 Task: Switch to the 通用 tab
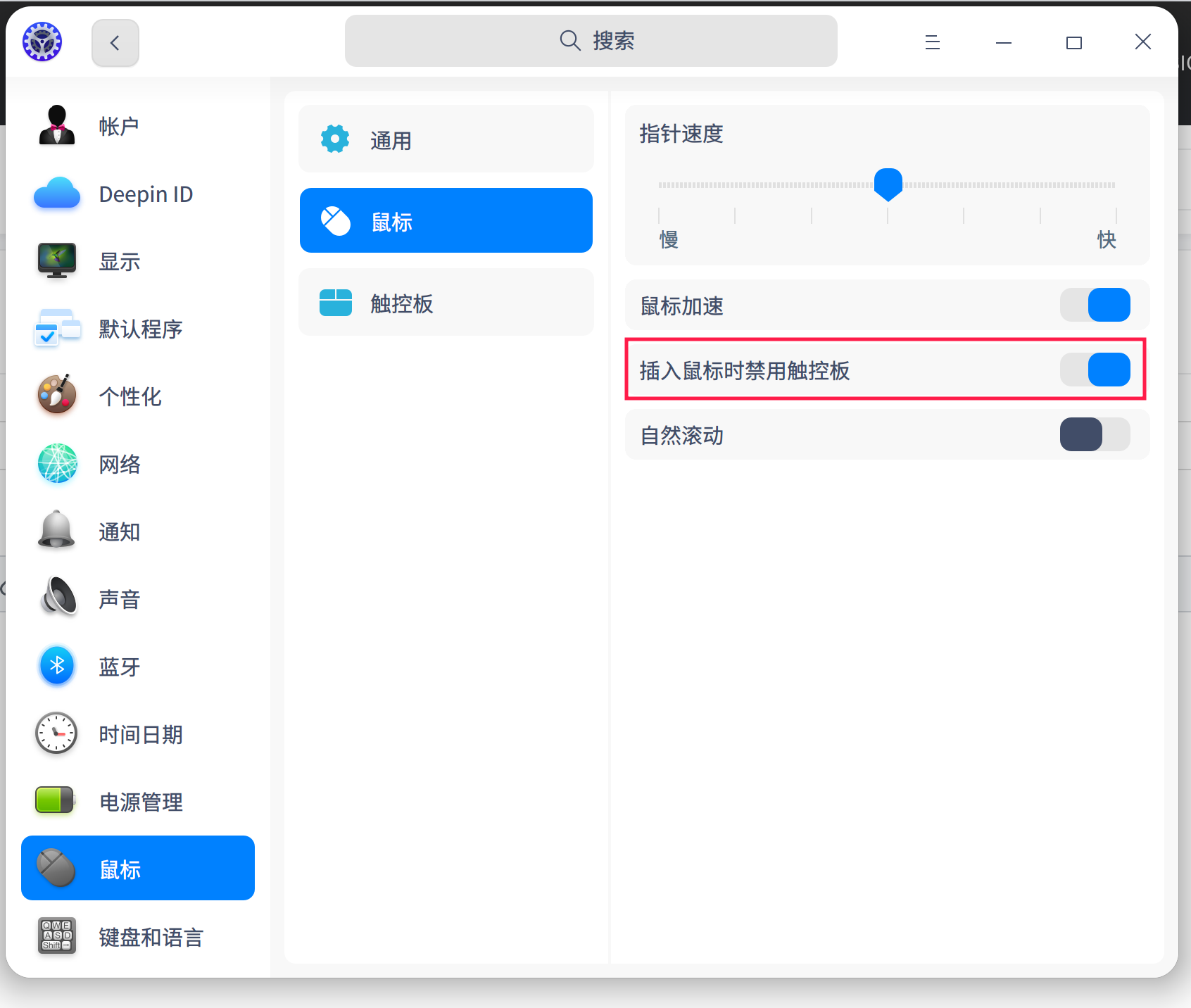(x=446, y=139)
